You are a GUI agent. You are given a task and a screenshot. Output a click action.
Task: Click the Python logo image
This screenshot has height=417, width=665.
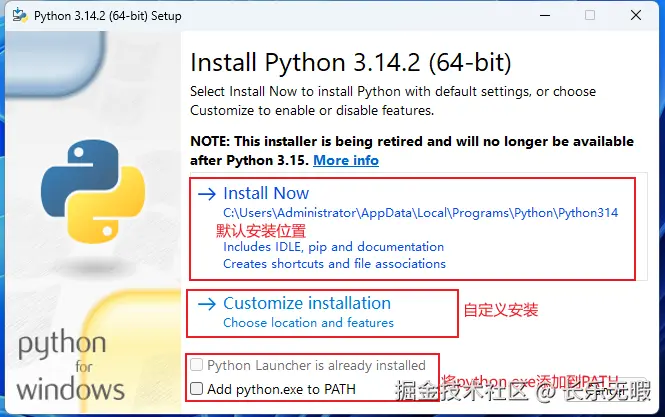93,191
